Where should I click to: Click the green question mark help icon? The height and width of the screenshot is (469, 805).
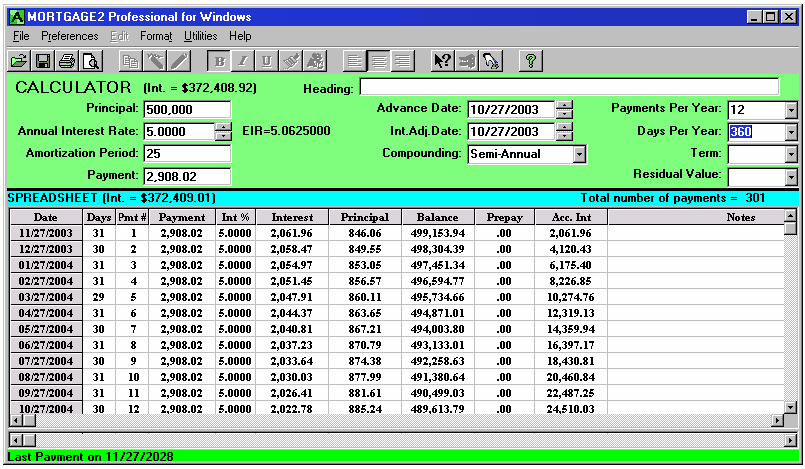(531, 60)
